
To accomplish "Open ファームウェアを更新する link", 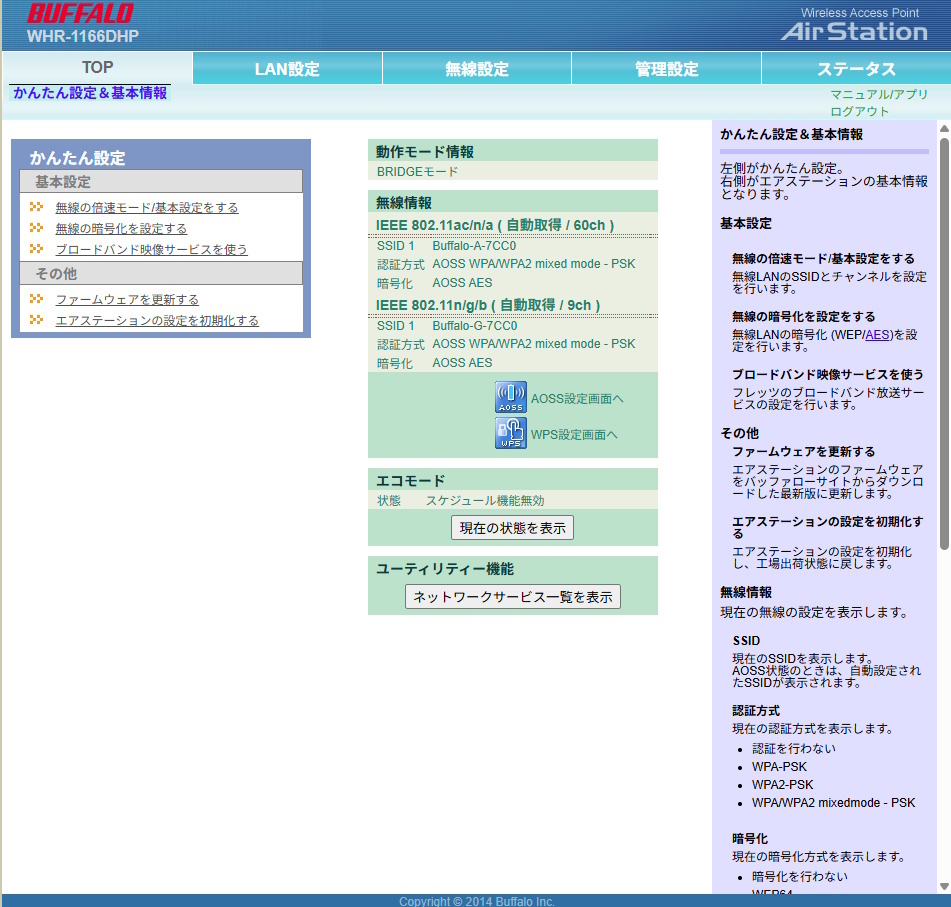I will [127, 300].
